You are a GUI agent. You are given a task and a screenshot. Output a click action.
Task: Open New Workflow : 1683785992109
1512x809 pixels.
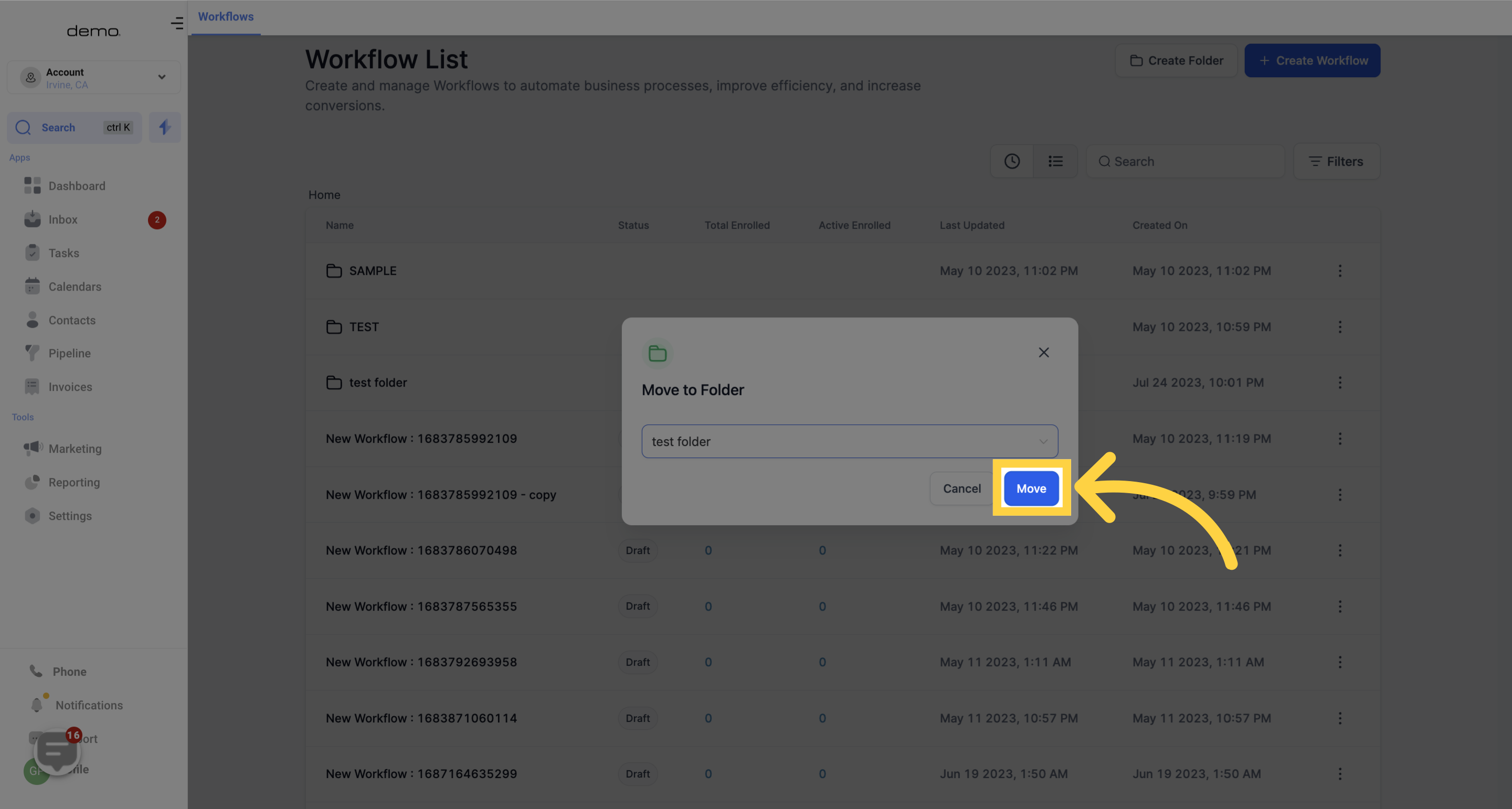click(421, 439)
